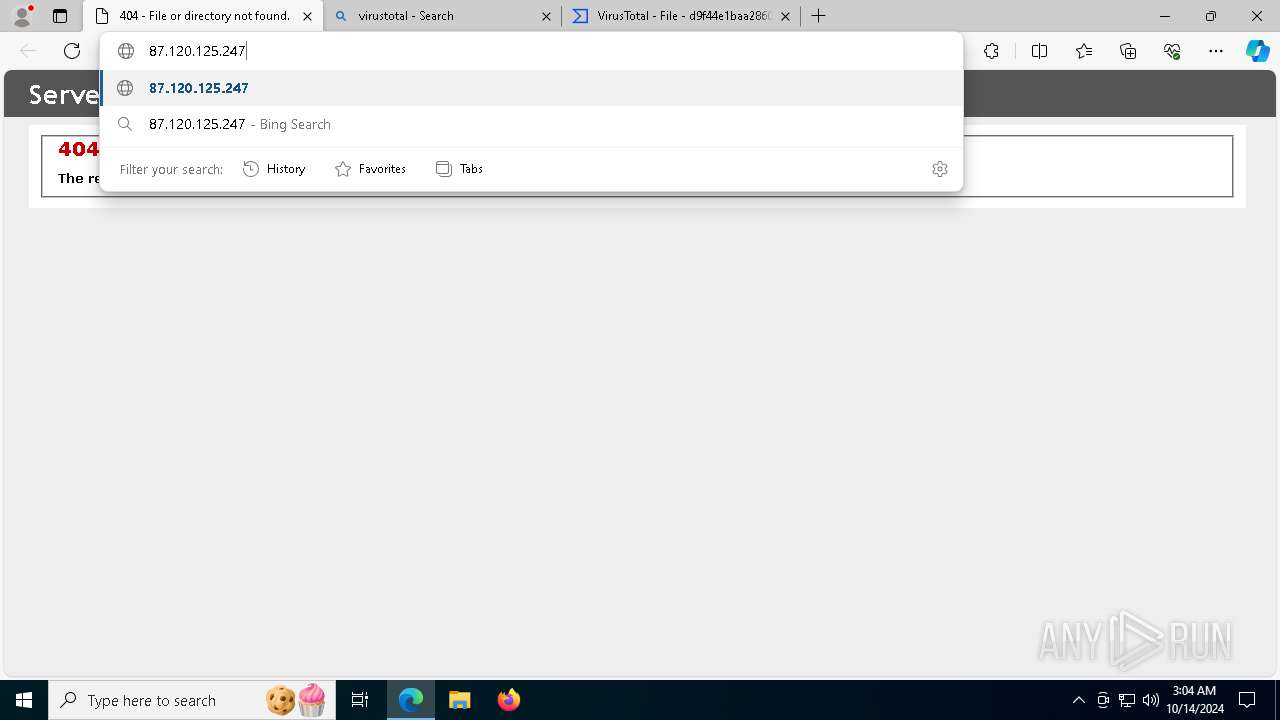Close the 404 File not found tab

click(308, 16)
